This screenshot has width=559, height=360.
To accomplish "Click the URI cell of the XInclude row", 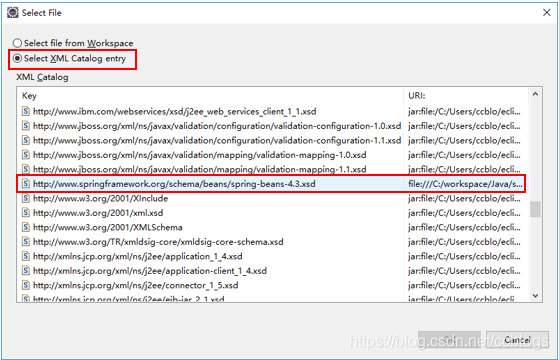I will (x=464, y=198).
